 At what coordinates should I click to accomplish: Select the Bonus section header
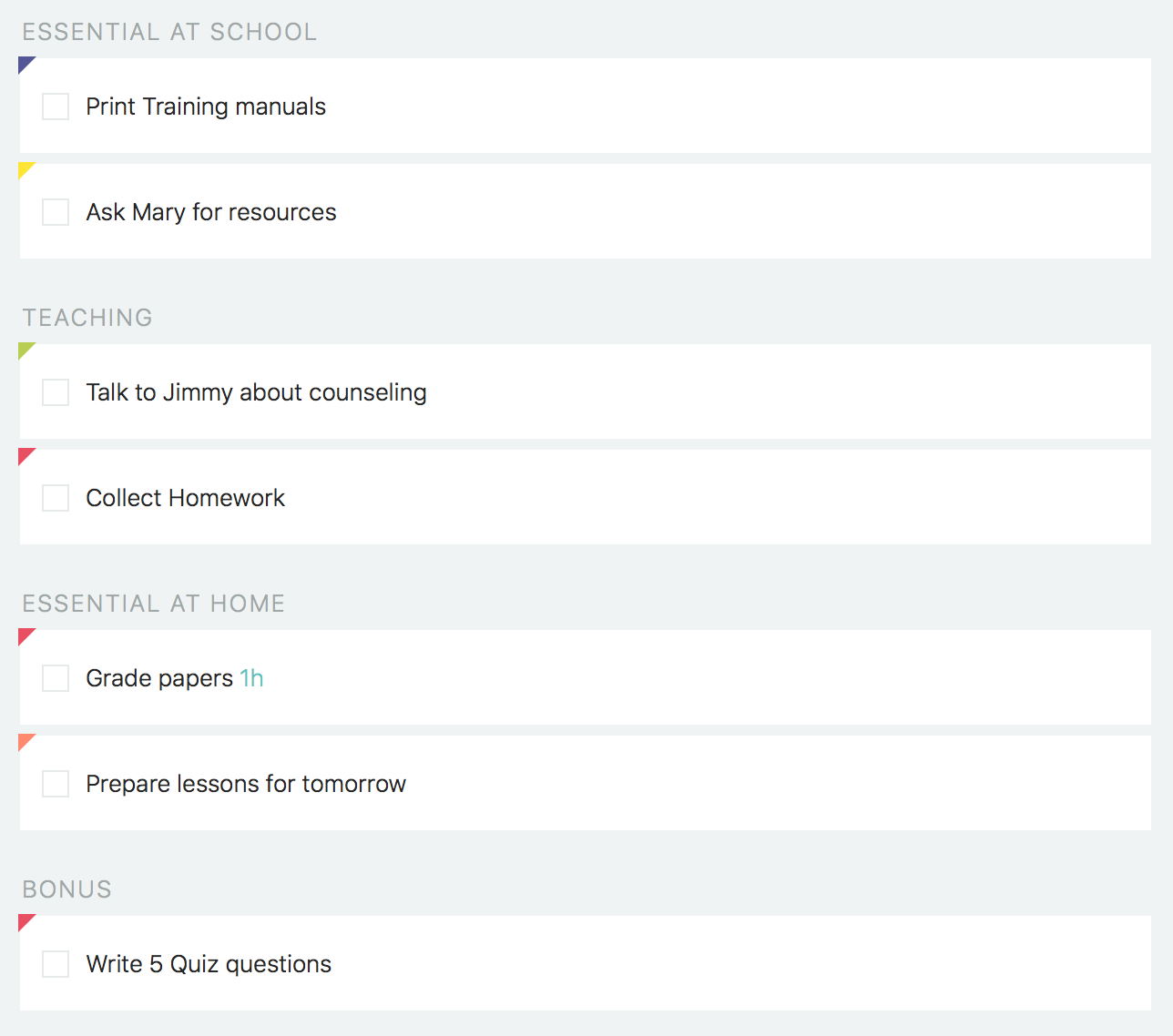pyautogui.click(x=67, y=889)
